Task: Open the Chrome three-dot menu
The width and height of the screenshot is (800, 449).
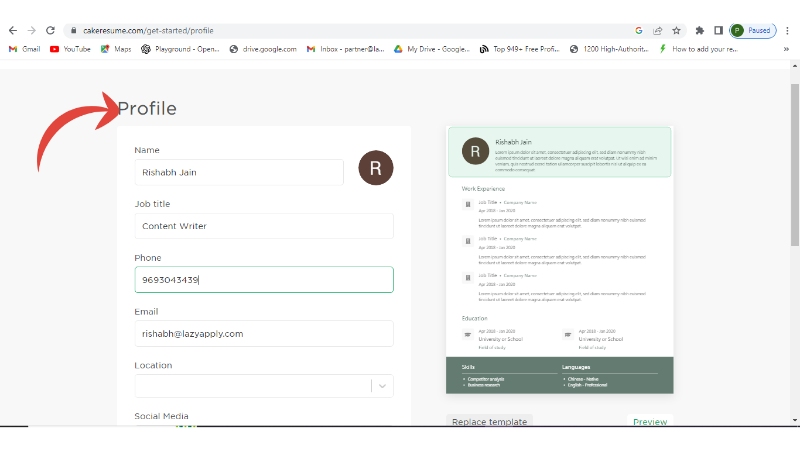Action: [x=787, y=31]
